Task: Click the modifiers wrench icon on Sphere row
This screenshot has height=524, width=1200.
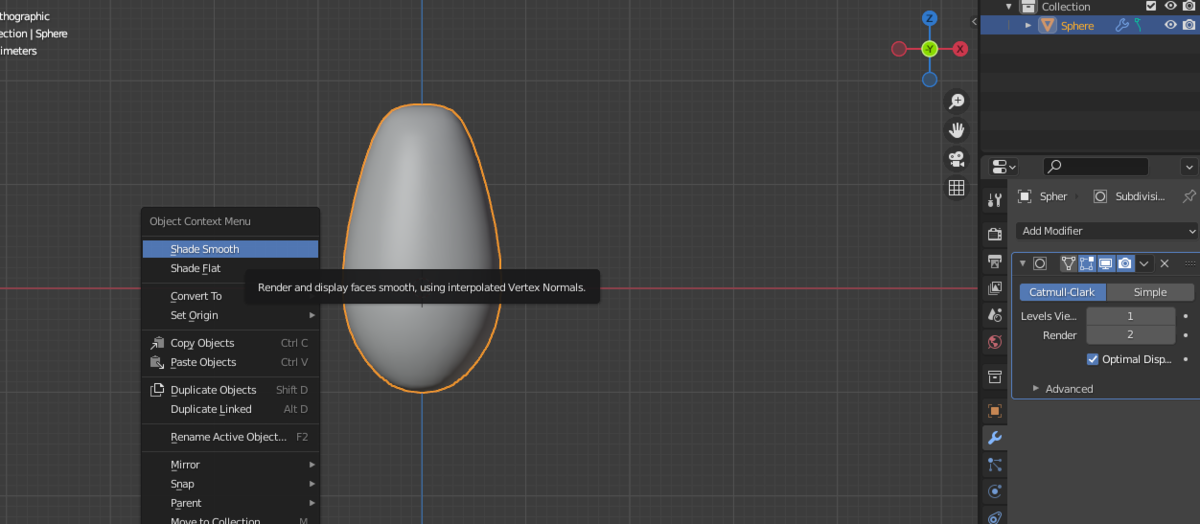Action: pyautogui.click(x=1121, y=25)
